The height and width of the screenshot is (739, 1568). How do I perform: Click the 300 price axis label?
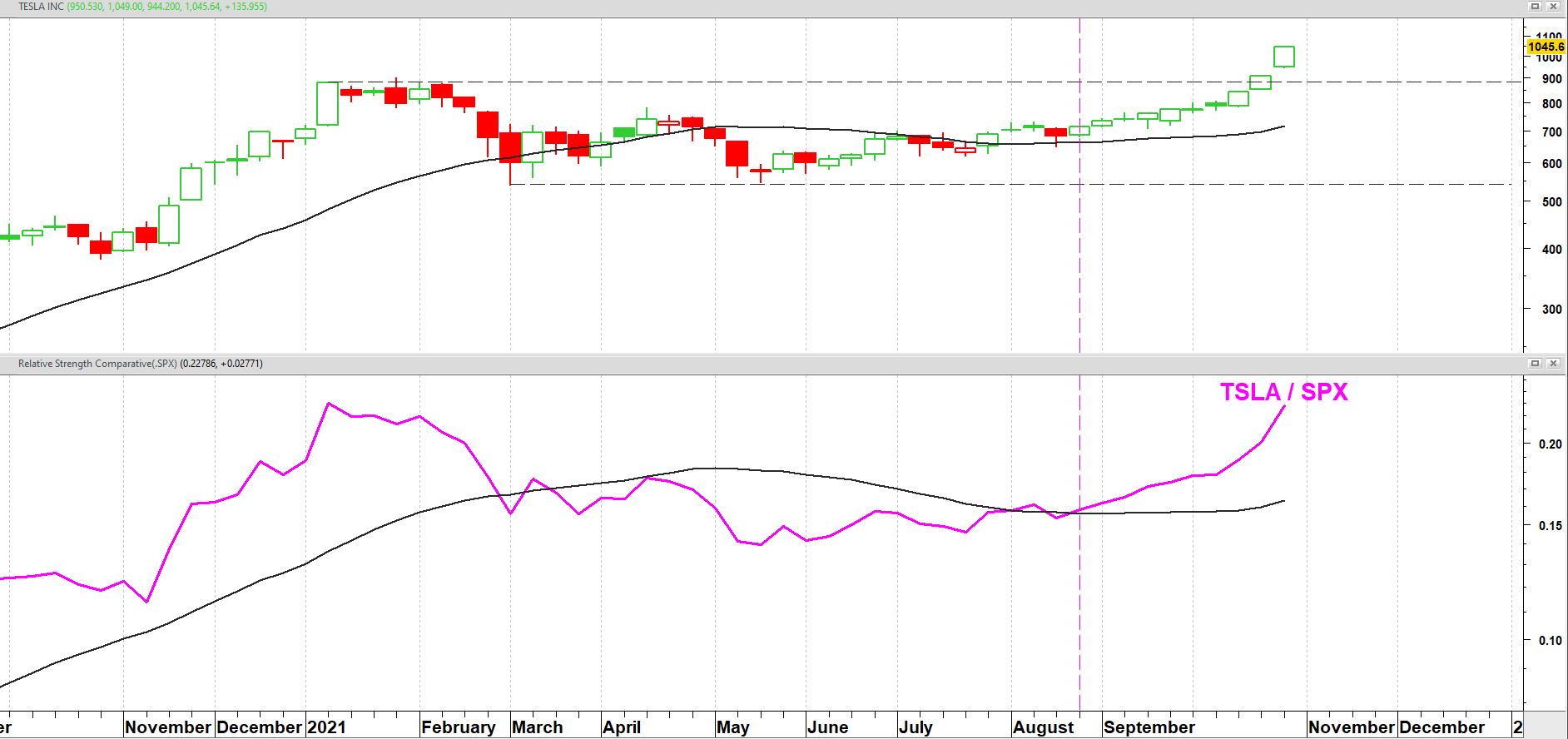1551,310
